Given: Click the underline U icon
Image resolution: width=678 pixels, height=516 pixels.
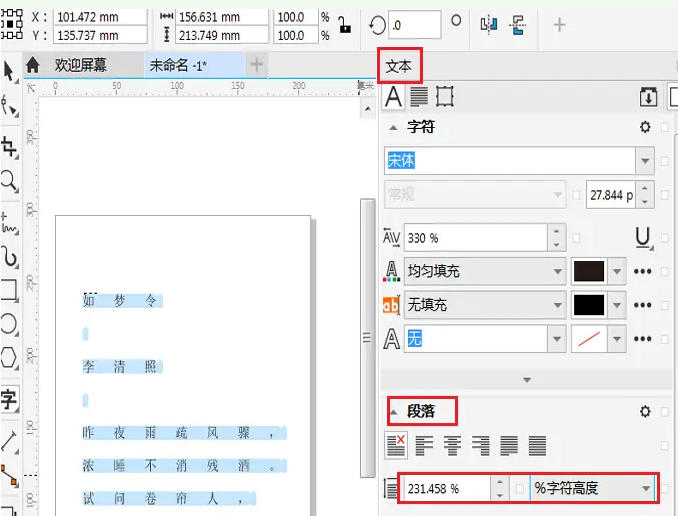Looking at the screenshot, I should 643,238.
